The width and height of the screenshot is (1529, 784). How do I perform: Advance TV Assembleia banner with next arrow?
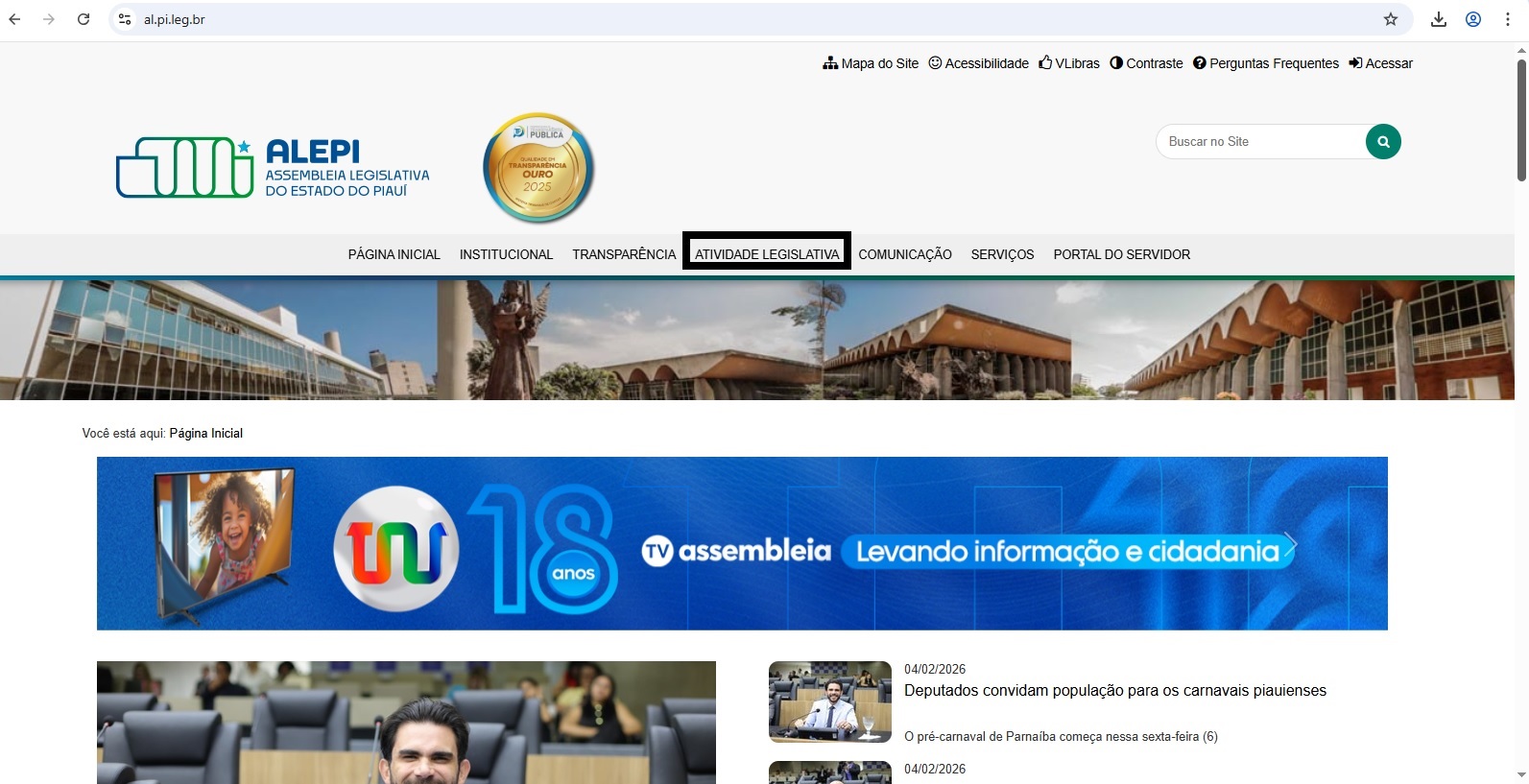[x=1289, y=544]
